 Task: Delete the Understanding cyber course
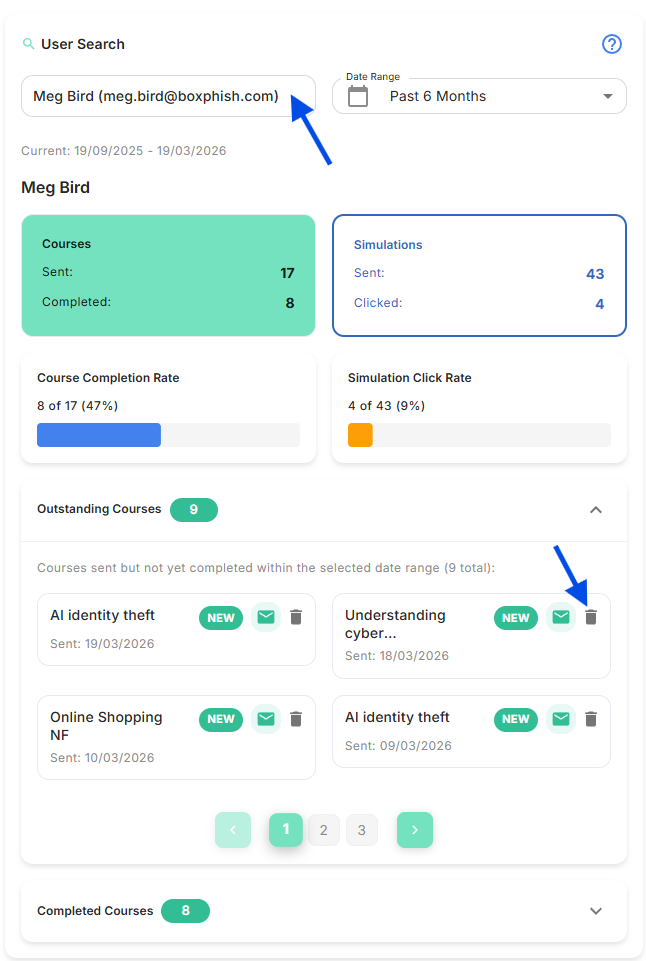pos(591,618)
